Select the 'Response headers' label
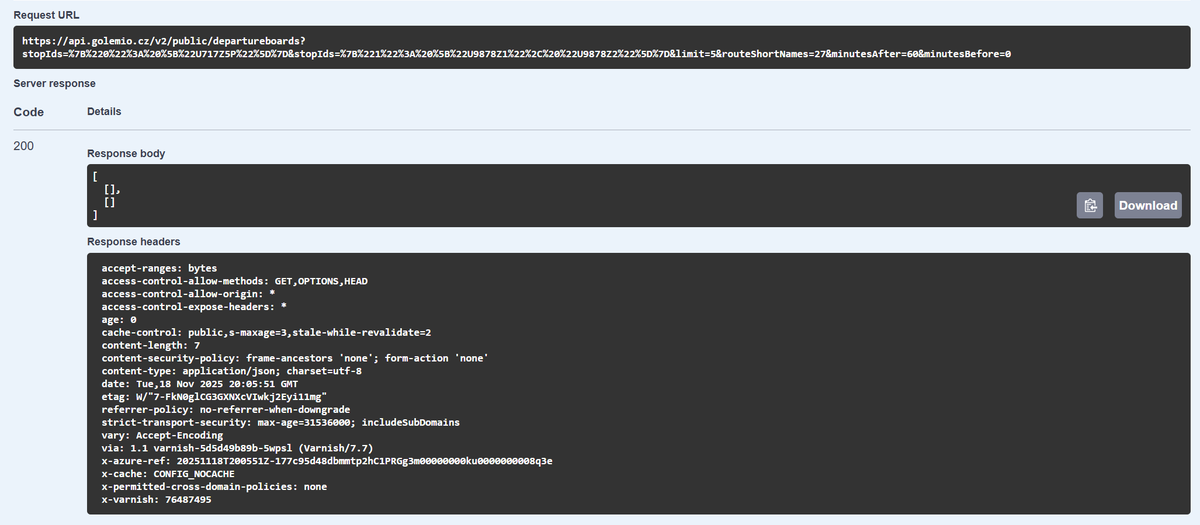Screen dimensions: 1200x525 pyautogui.click(x=133, y=242)
